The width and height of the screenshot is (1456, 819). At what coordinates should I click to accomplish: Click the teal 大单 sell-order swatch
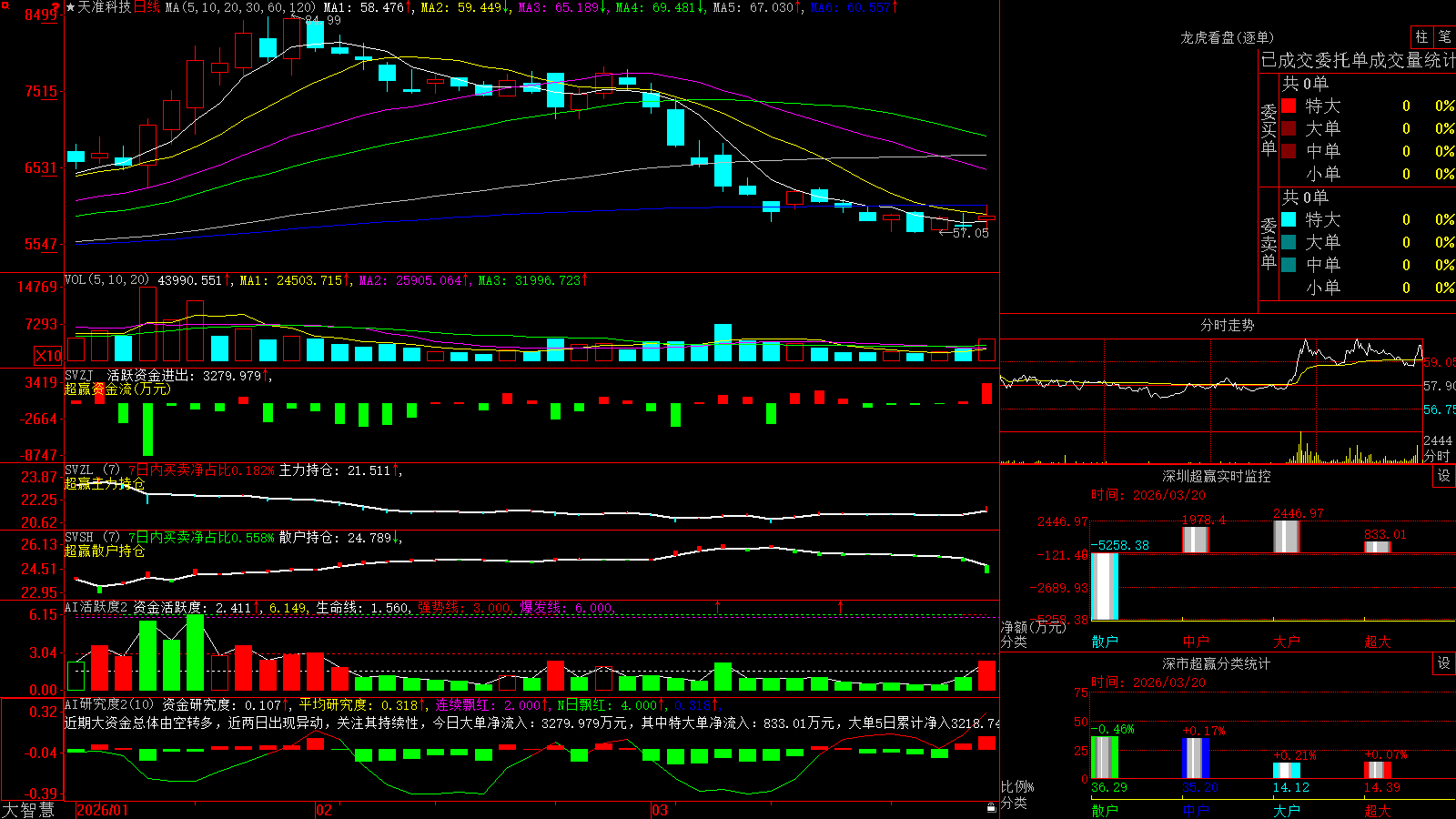(1289, 242)
